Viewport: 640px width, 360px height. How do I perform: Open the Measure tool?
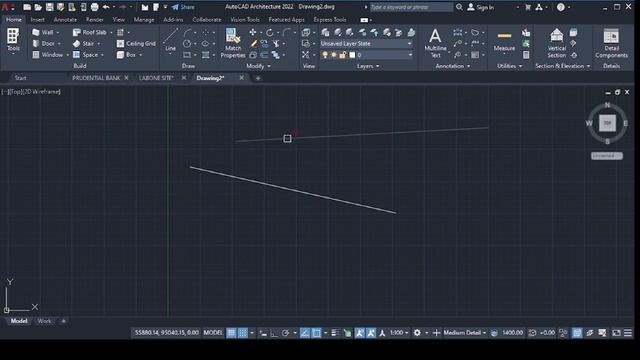[504, 41]
